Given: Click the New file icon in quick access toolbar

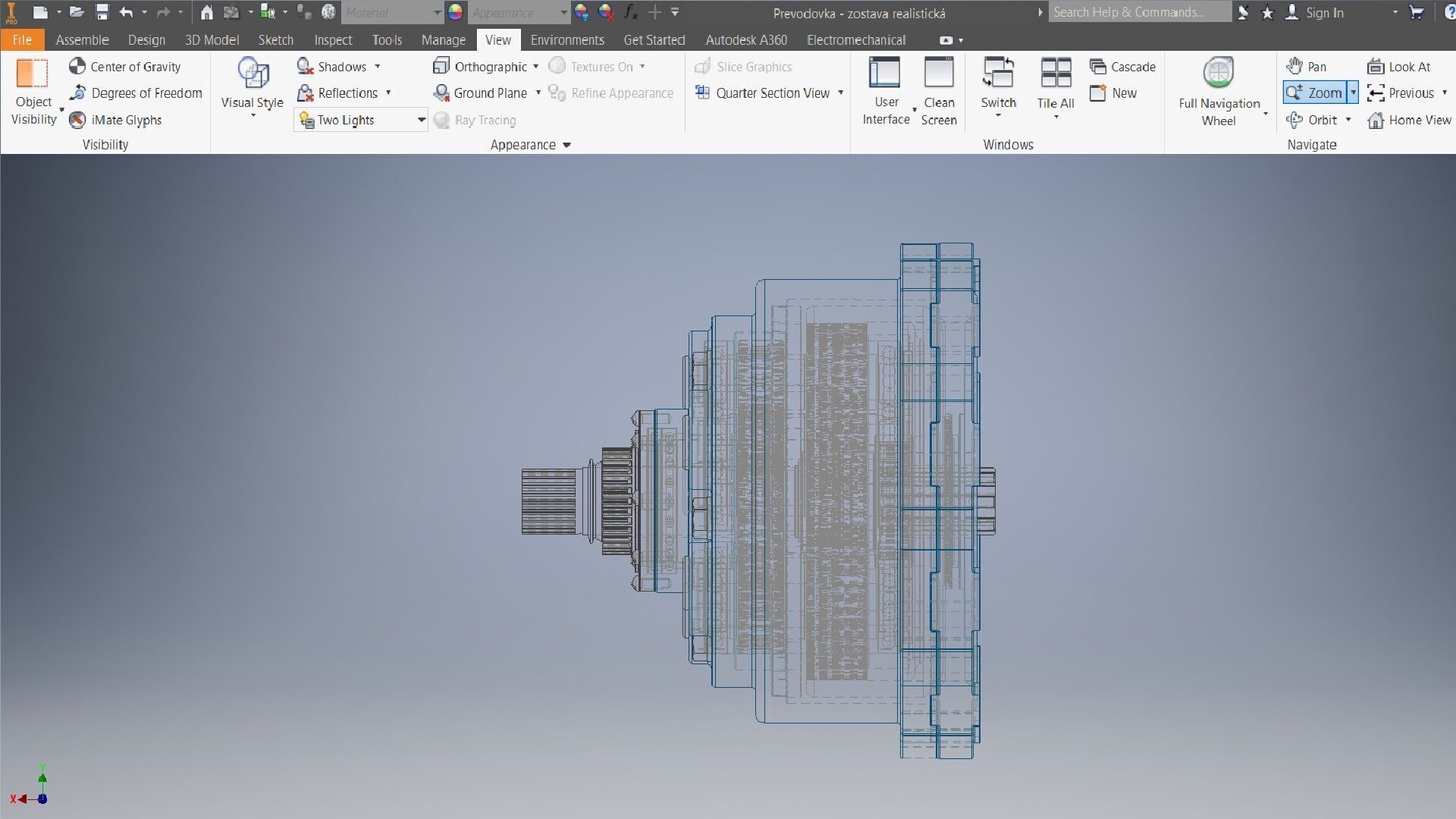Looking at the screenshot, I should tap(41, 12).
